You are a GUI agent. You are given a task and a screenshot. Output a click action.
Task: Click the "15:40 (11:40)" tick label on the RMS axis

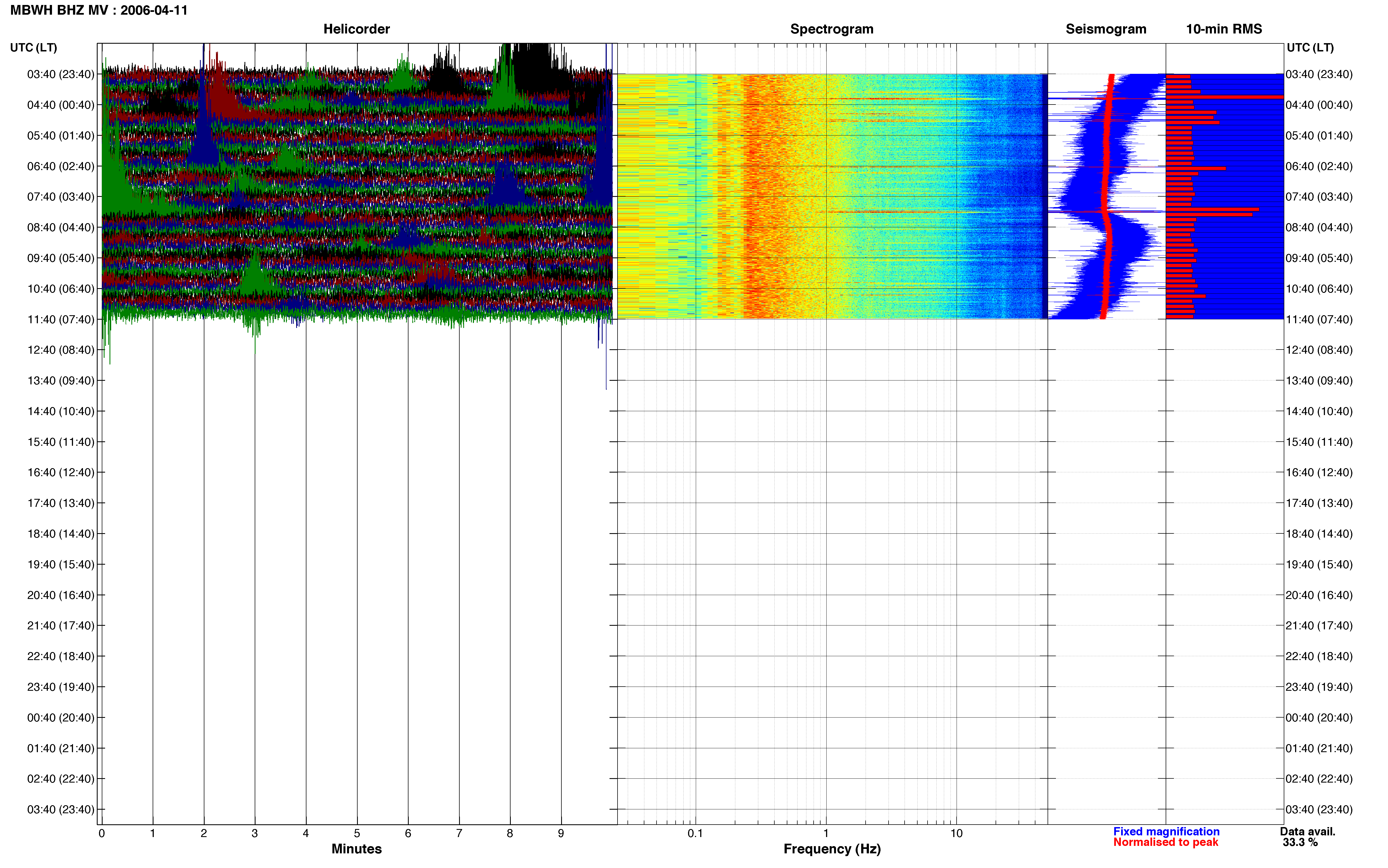coord(1319,442)
